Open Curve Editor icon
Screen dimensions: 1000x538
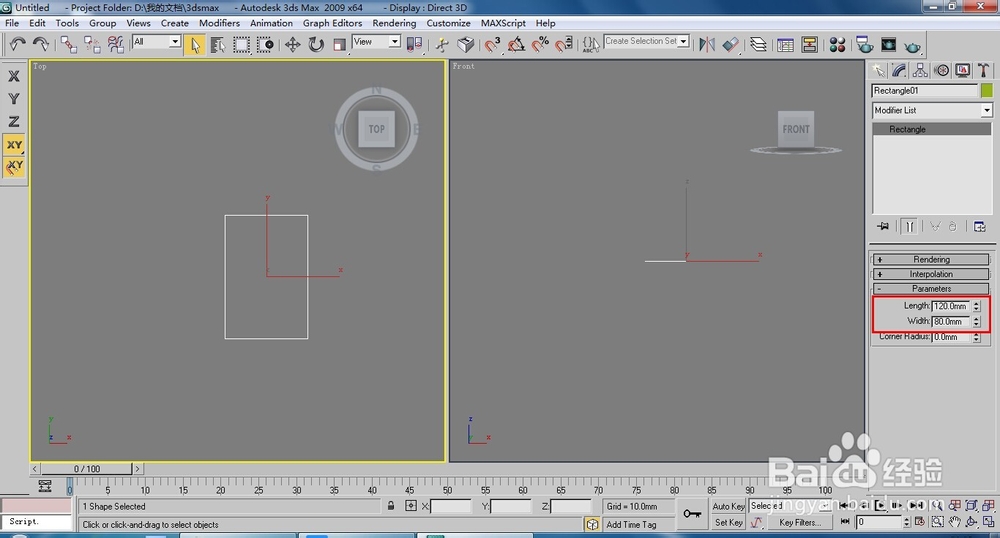pos(786,45)
